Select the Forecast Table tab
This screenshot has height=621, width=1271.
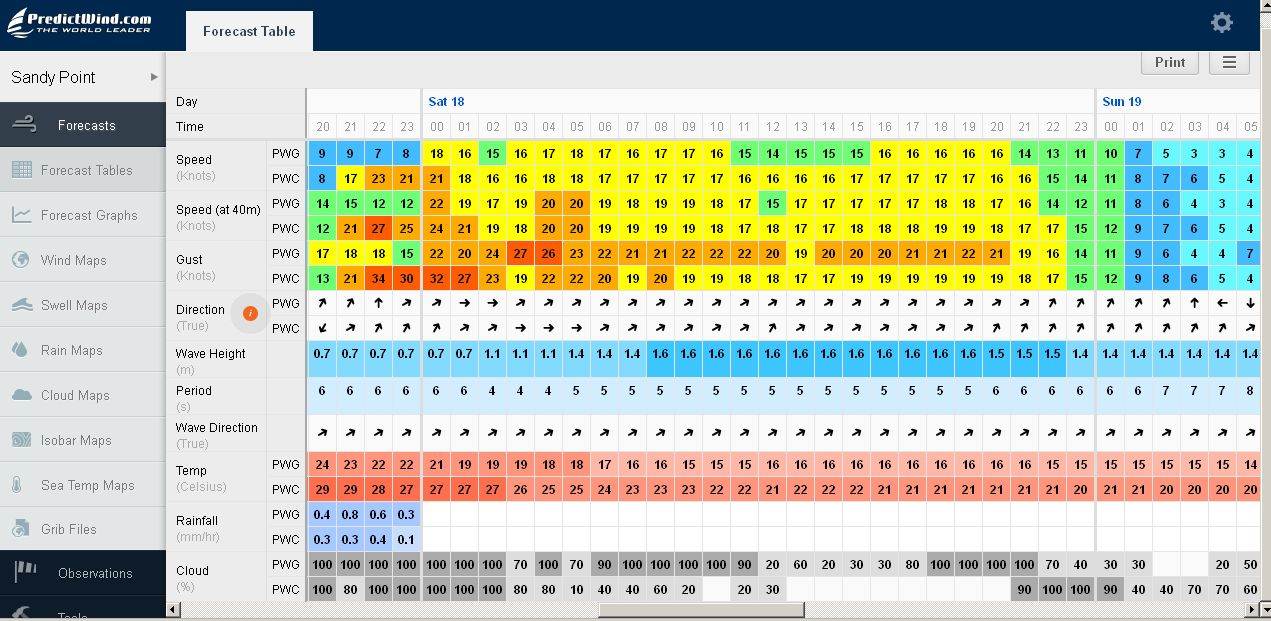point(249,31)
